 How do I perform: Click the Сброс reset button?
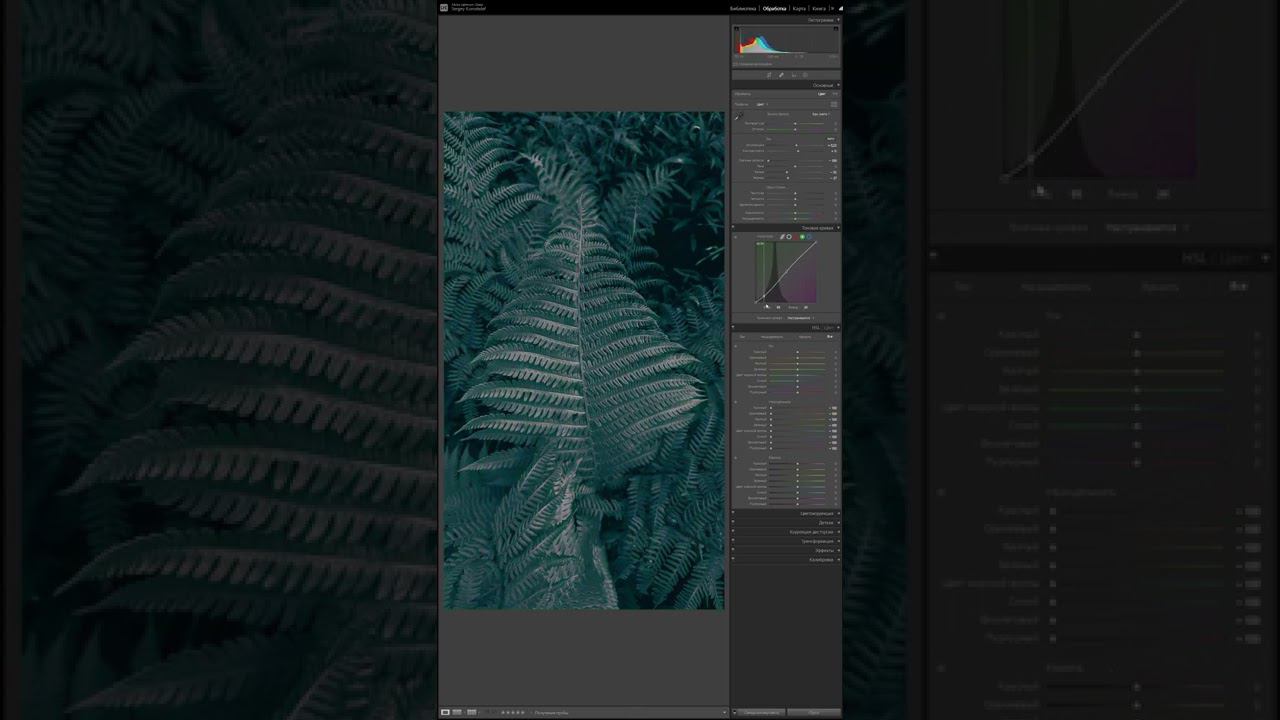point(813,712)
